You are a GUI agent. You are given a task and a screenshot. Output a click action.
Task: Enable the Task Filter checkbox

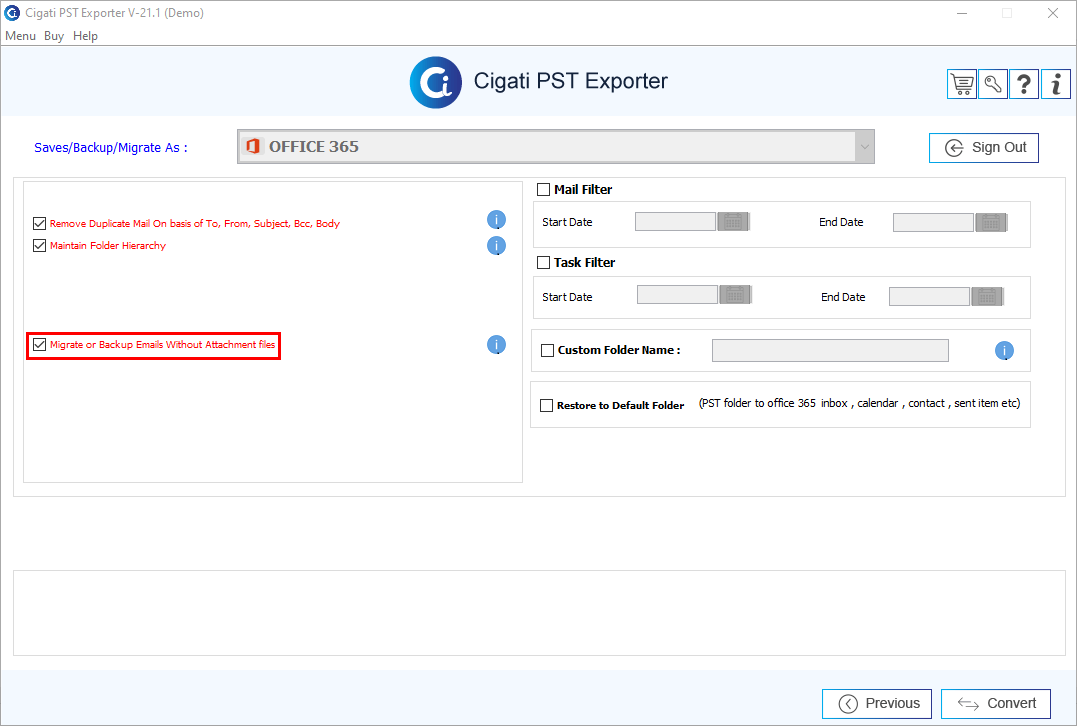coord(543,262)
